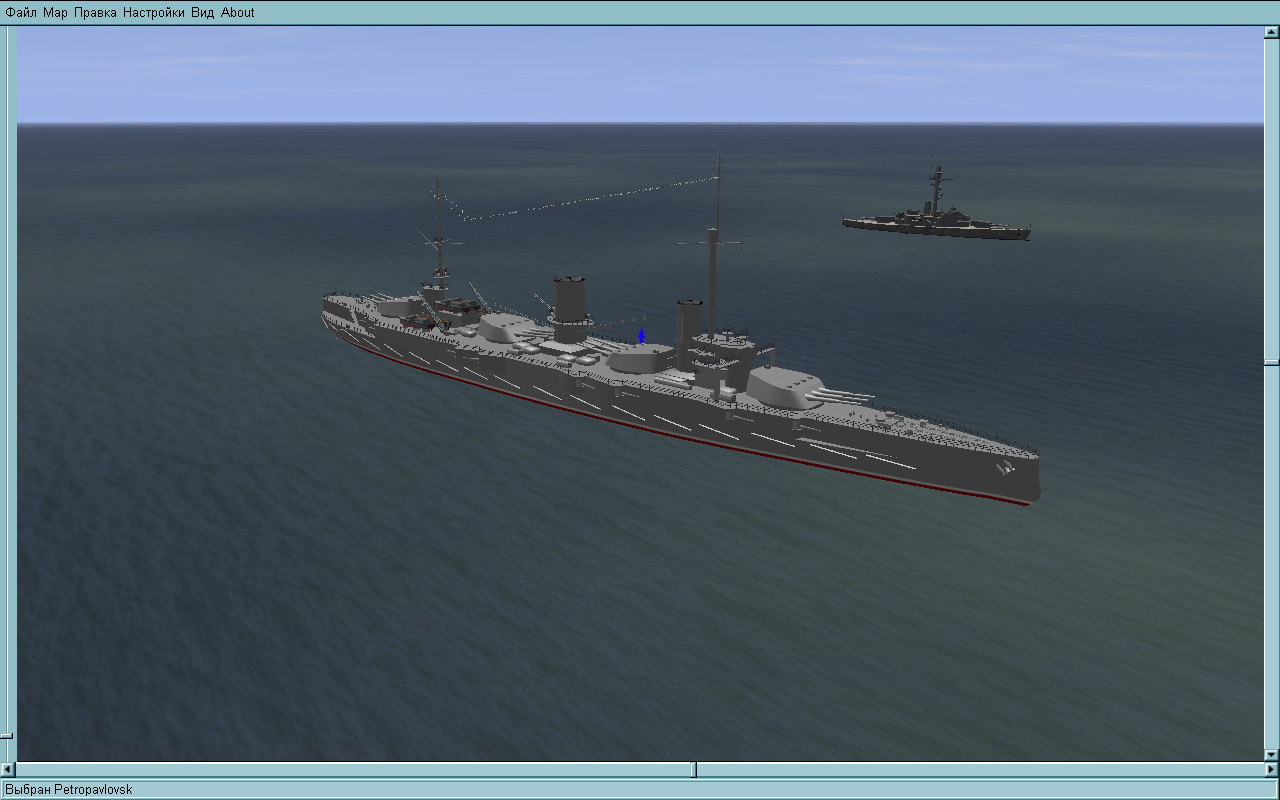Open the Map menu

pos(55,12)
